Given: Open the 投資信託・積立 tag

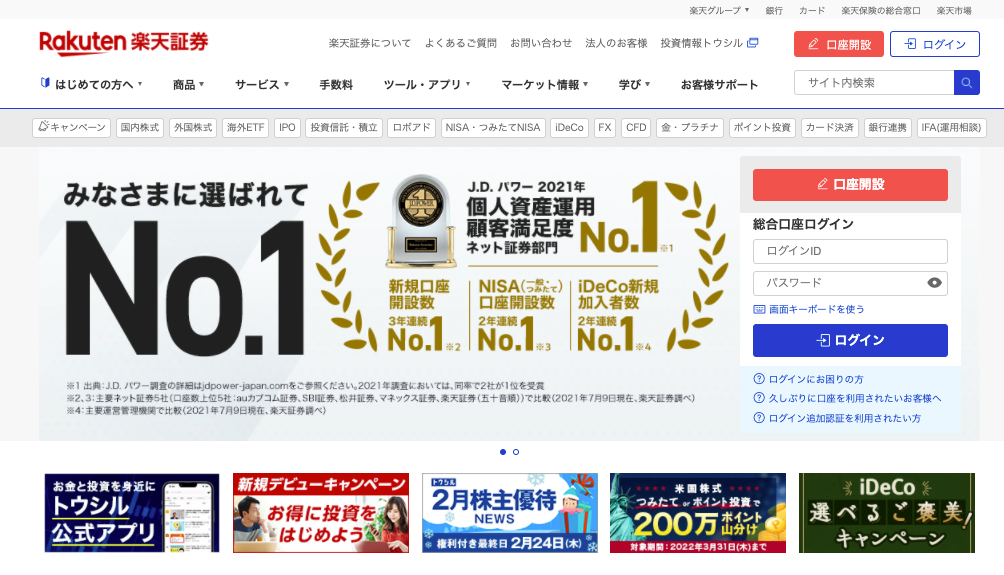Looking at the screenshot, I should [344, 127].
